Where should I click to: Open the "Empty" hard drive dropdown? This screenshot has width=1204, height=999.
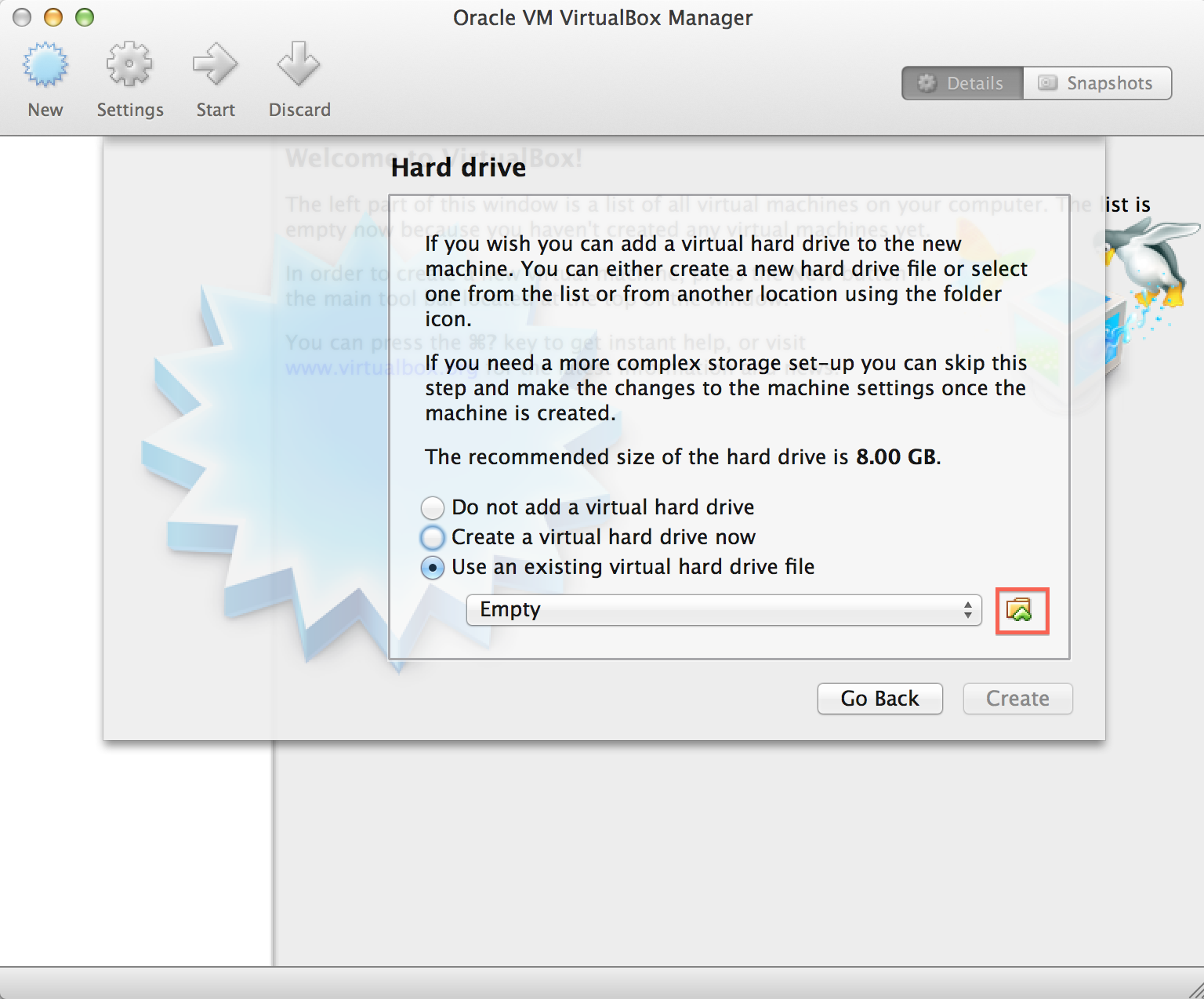point(723,610)
